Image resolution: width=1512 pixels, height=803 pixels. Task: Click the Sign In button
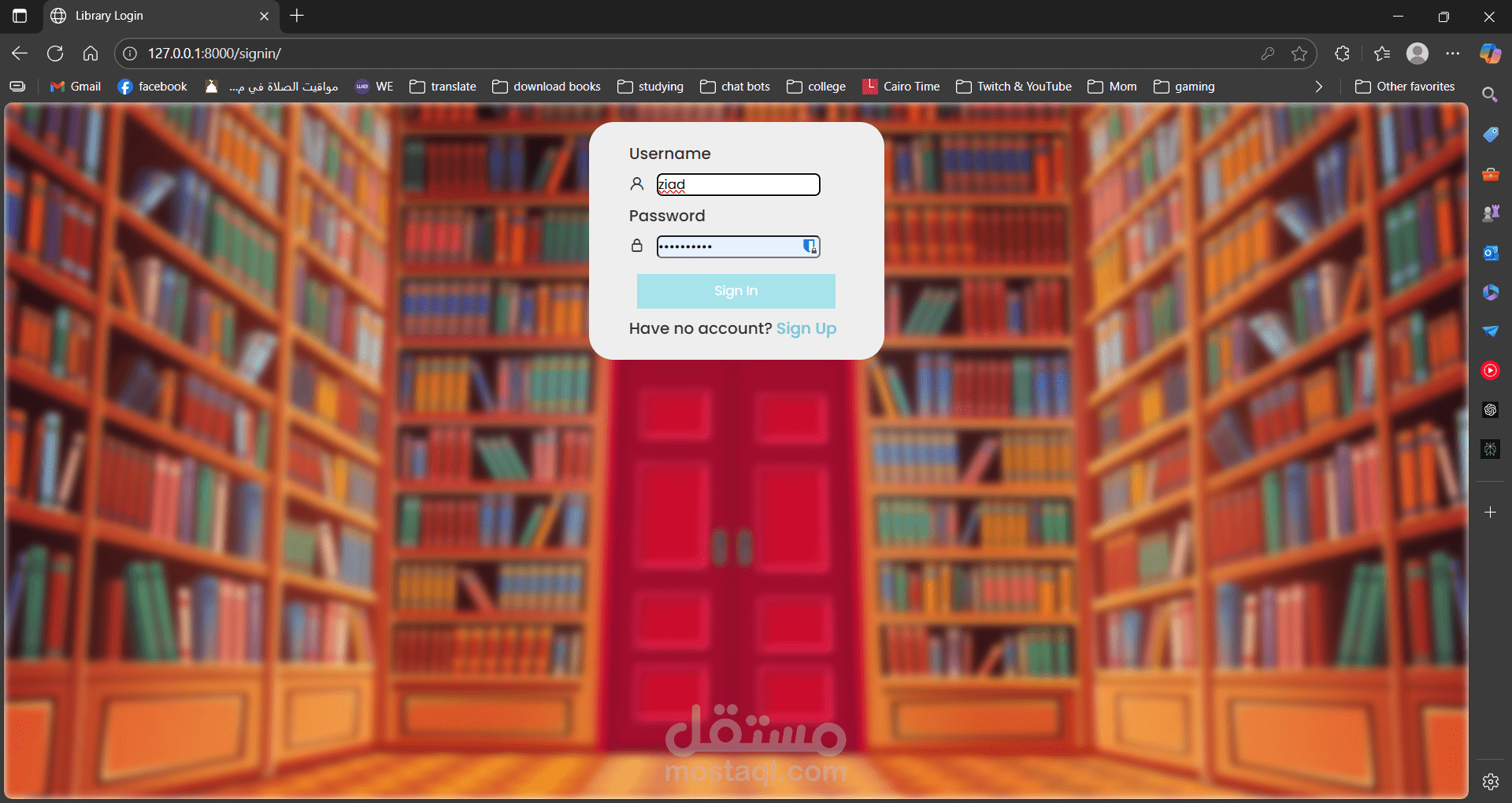pyautogui.click(x=736, y=291)
